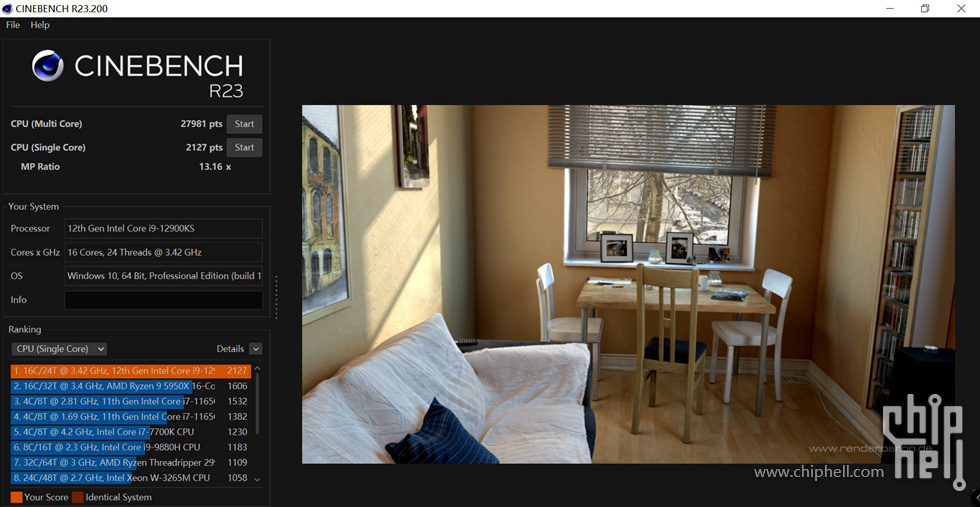Click the orange Your Score legend swatch
This screenshot has height=507, width=980.
tap(16, 498)
